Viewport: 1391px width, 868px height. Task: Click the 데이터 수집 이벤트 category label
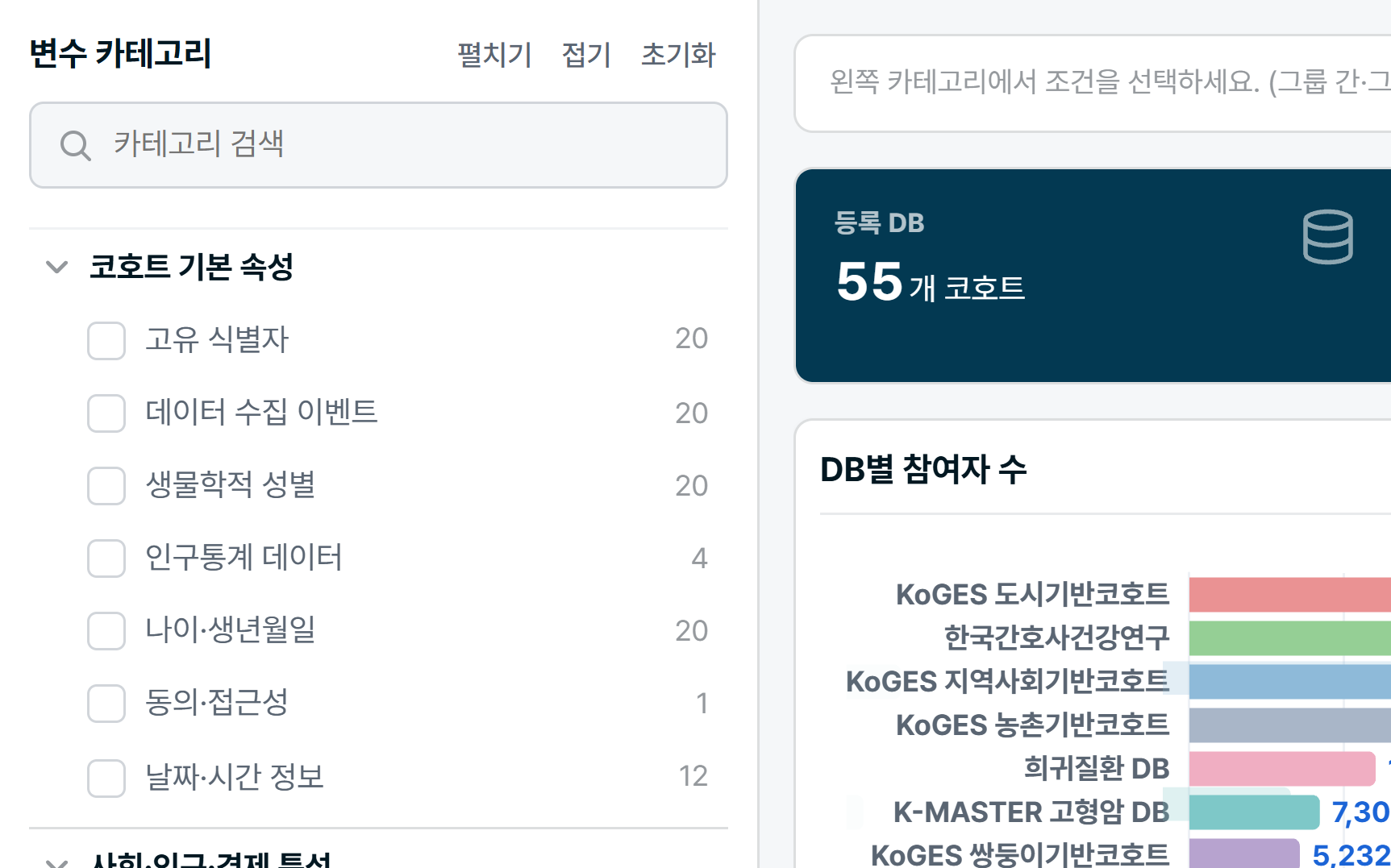pos(261,412)
